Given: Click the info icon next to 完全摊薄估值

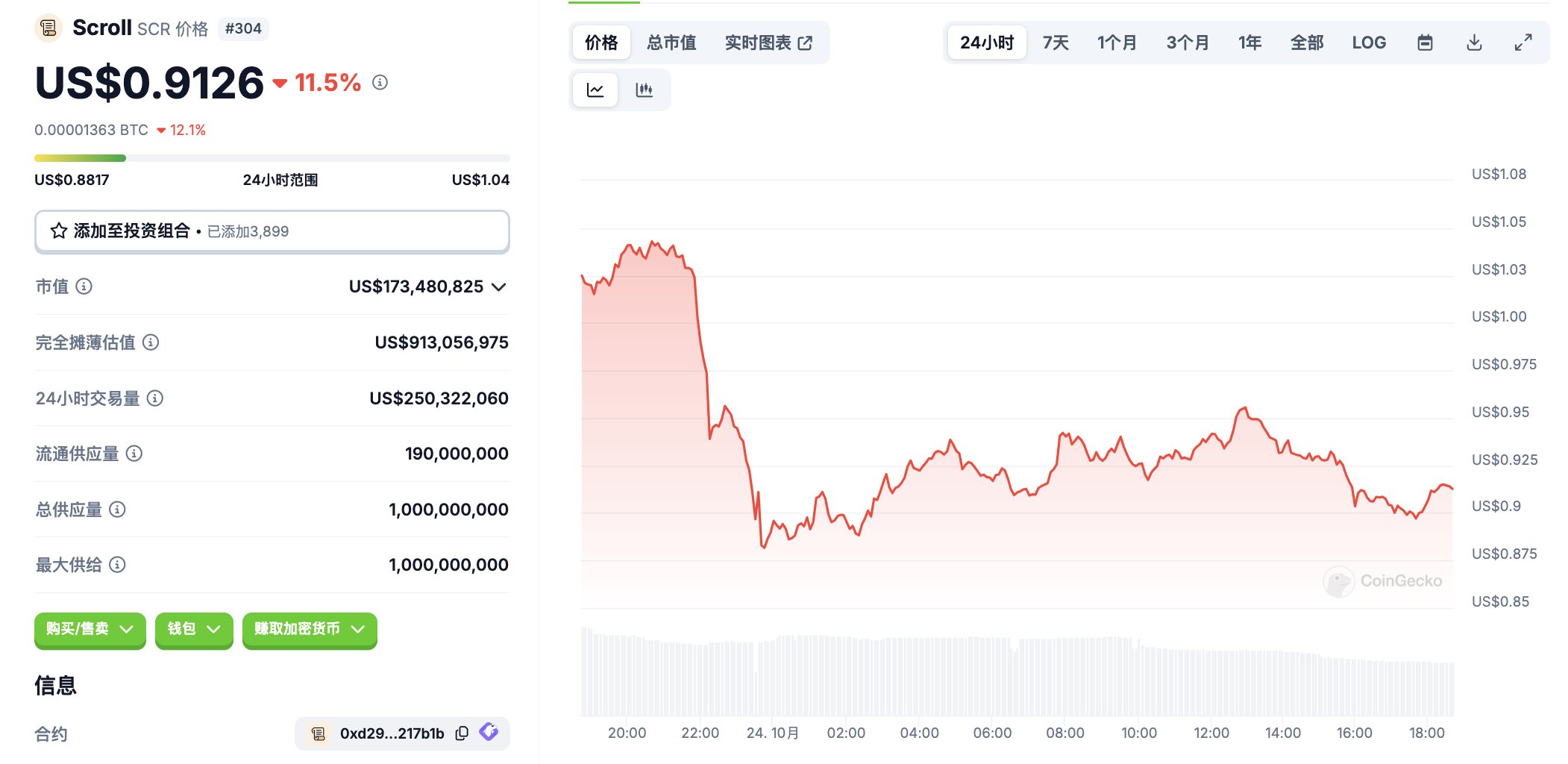Looking at the screenshot, I should click(151, 342).
